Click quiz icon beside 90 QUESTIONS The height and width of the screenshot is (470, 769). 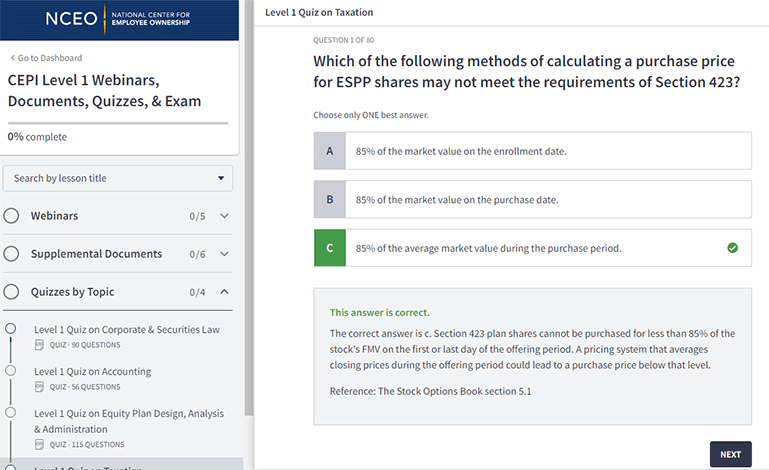pos(39,345)
